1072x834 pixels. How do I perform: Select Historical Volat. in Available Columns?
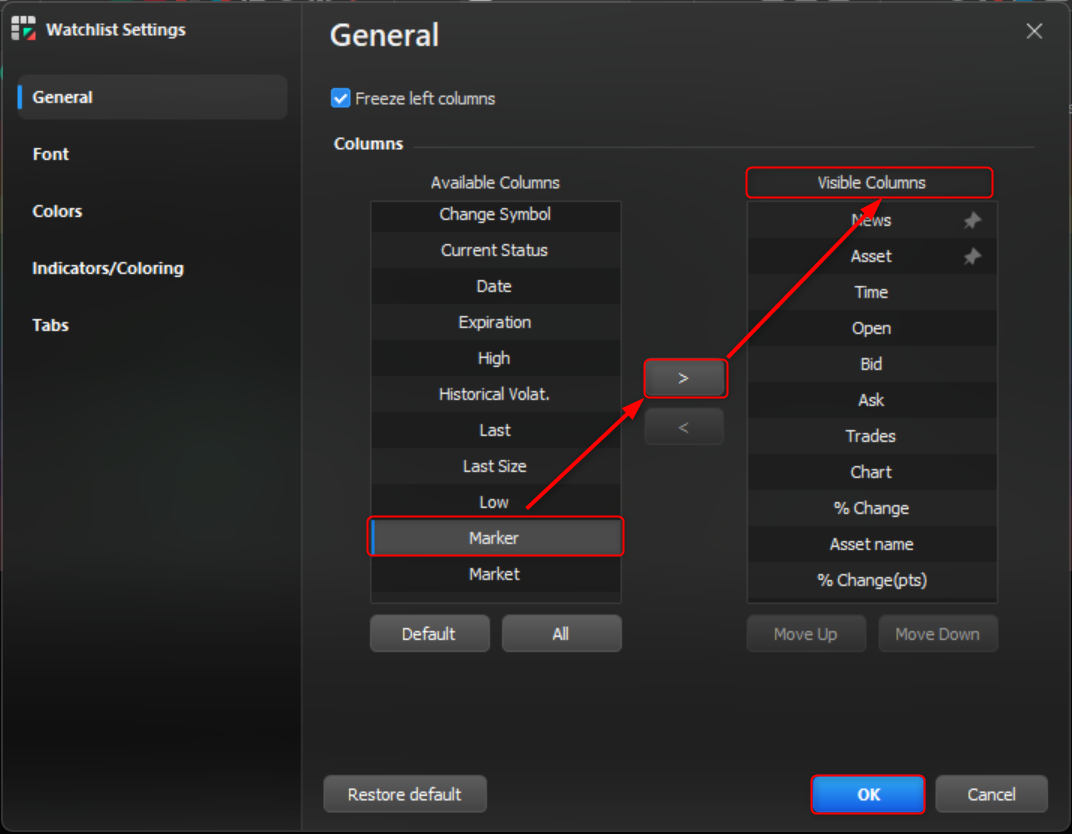(495, 394)
